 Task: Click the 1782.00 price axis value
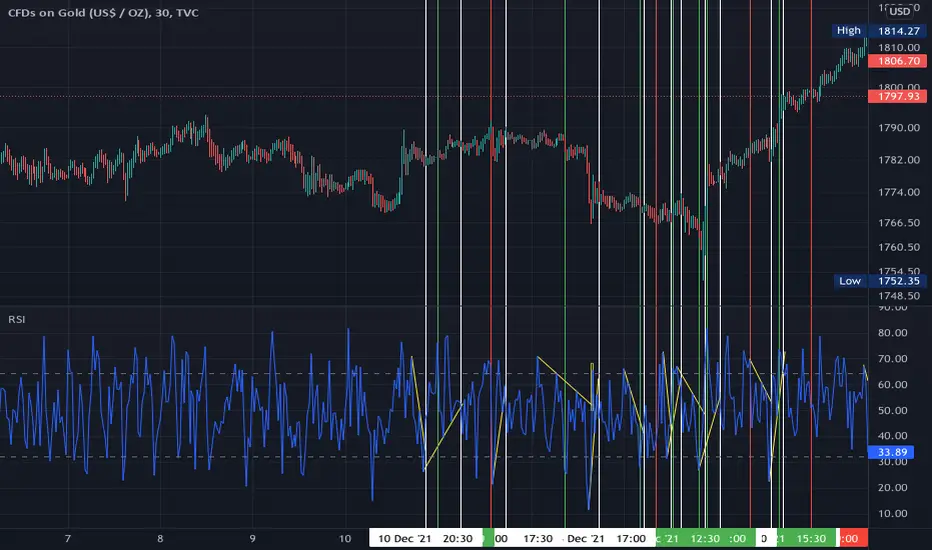(x=899, y=160)
